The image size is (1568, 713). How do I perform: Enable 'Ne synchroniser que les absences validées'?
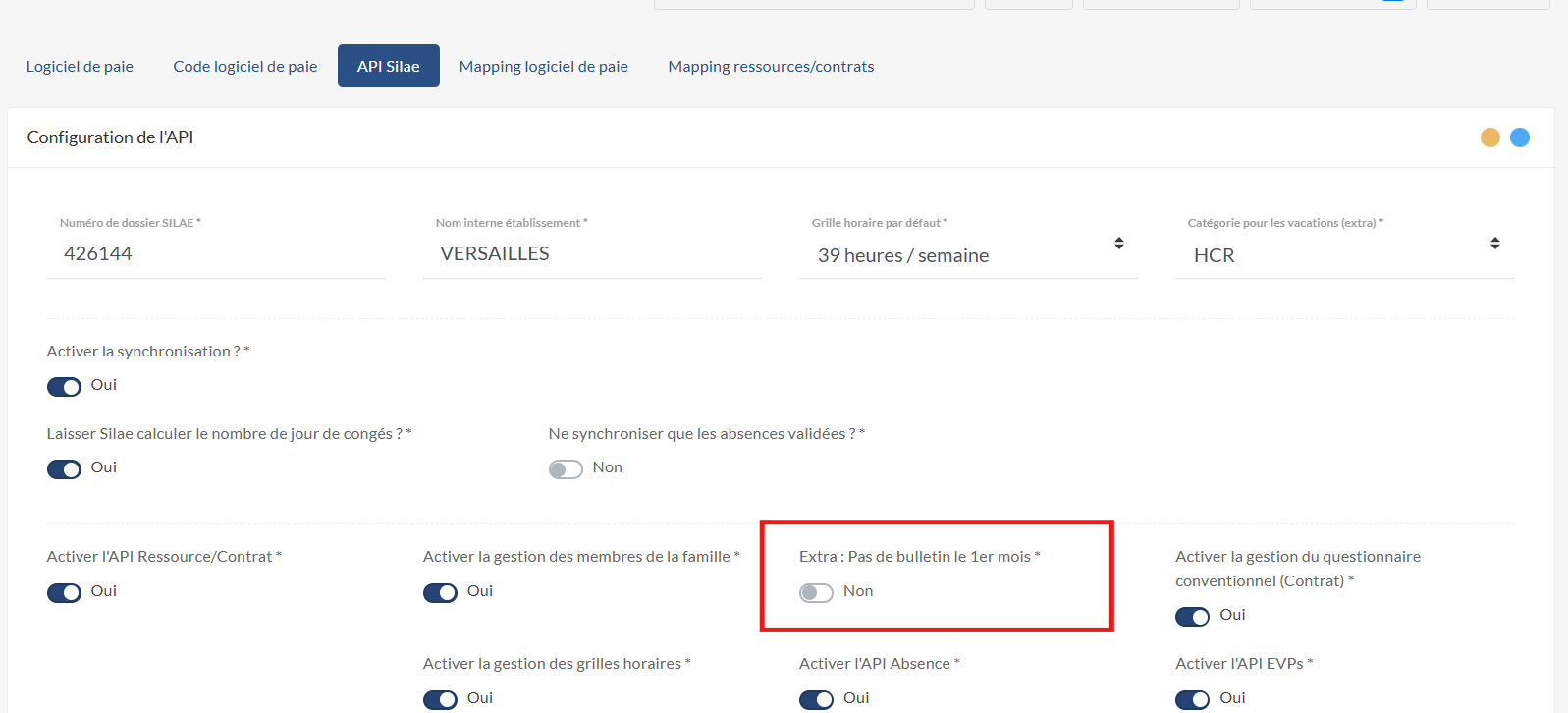pyautogui.click(x=566, y=469)
